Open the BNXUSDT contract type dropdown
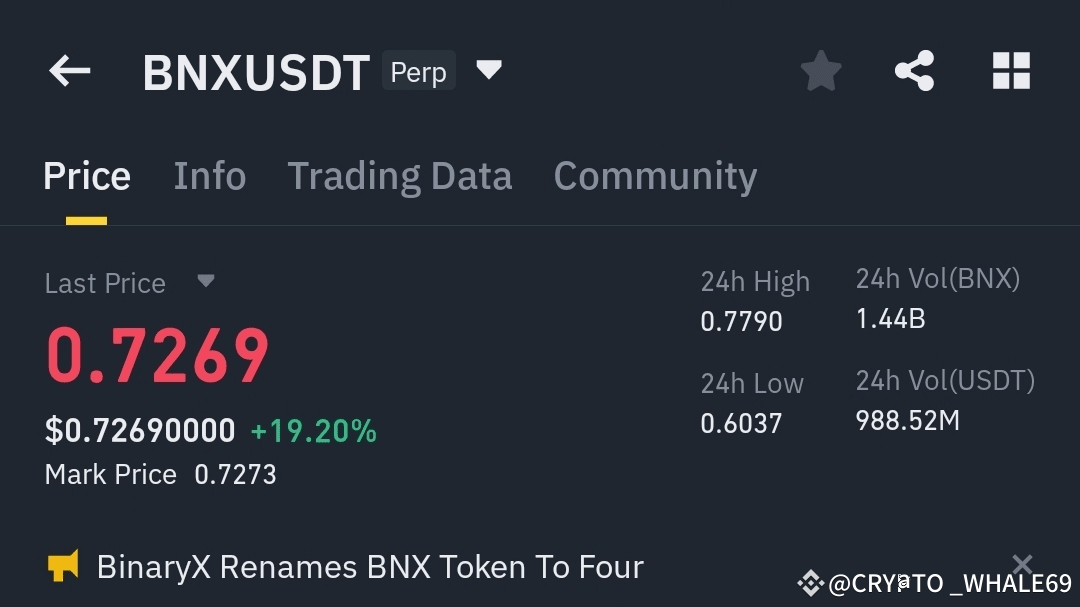 point(489,70)
